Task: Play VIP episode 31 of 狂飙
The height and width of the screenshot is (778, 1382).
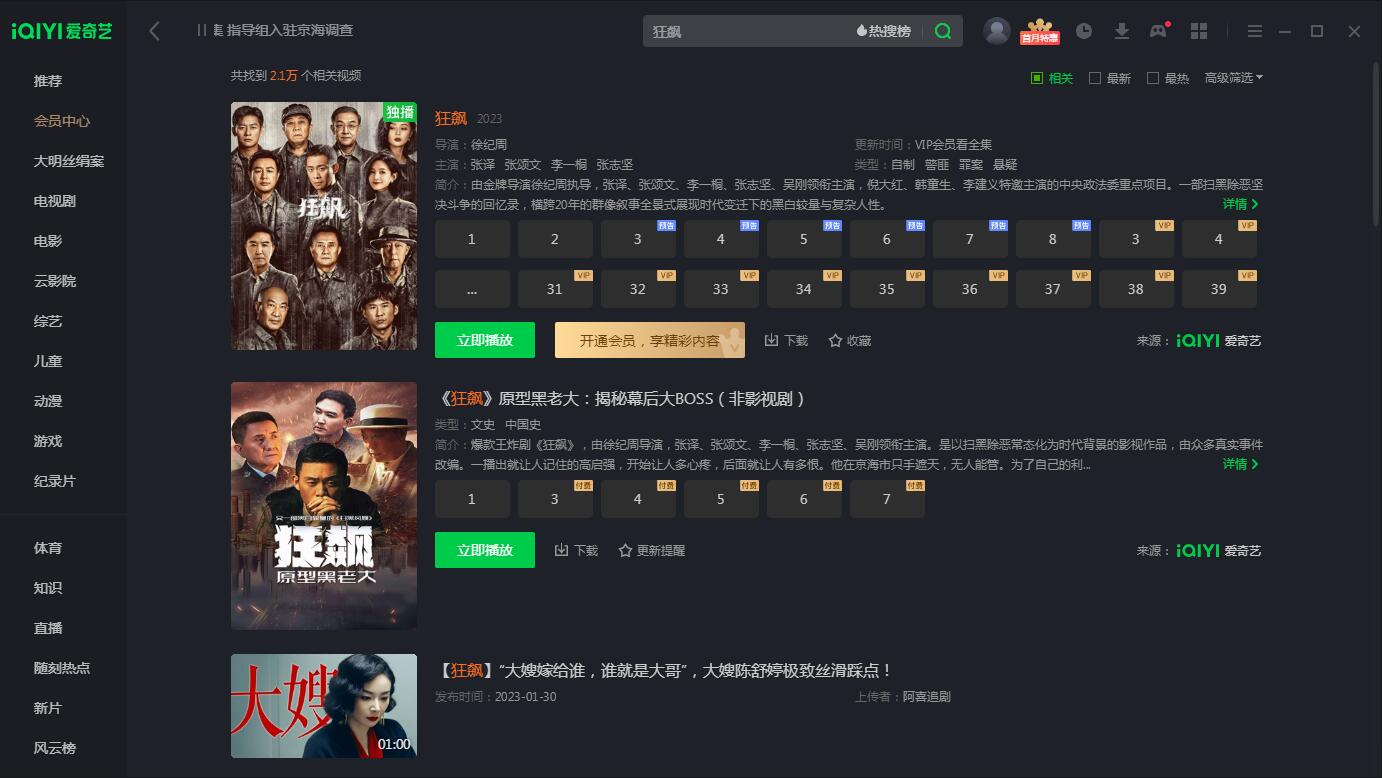Action: (x=555, y=289)
